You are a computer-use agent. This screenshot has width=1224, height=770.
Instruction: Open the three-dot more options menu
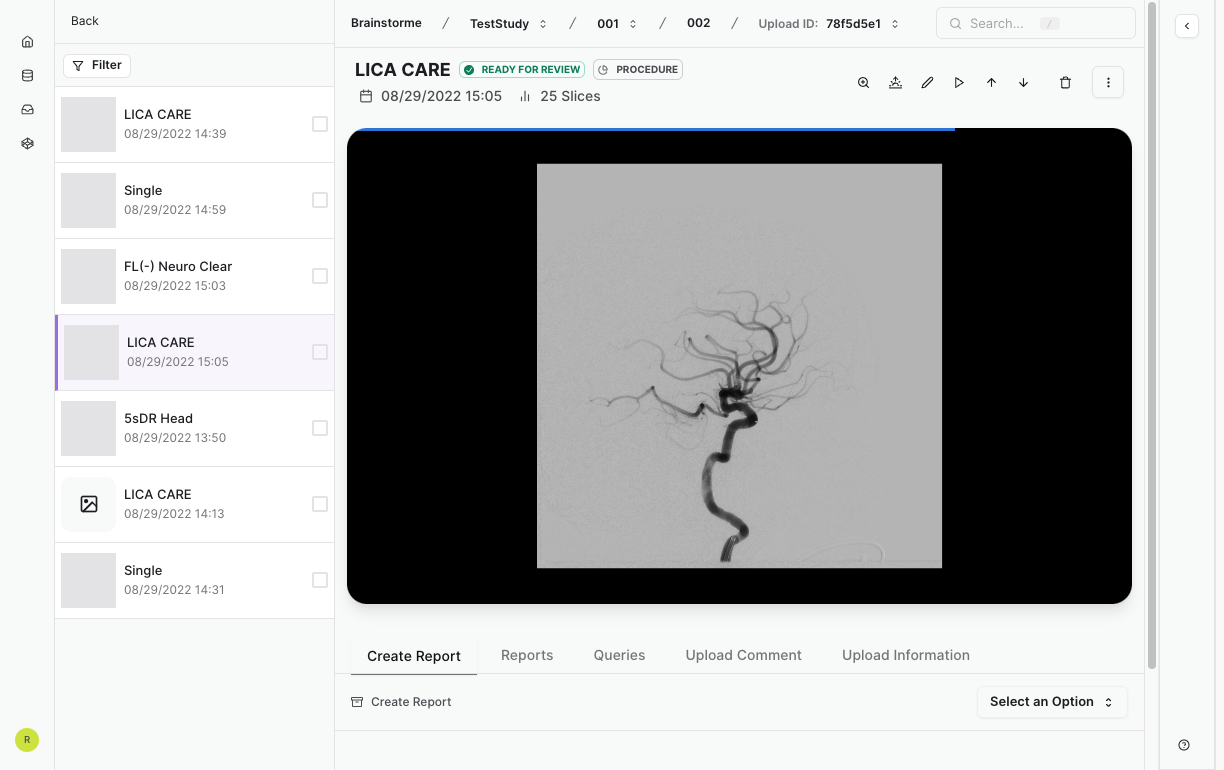pyautogui.click(x=1108, y=83)
